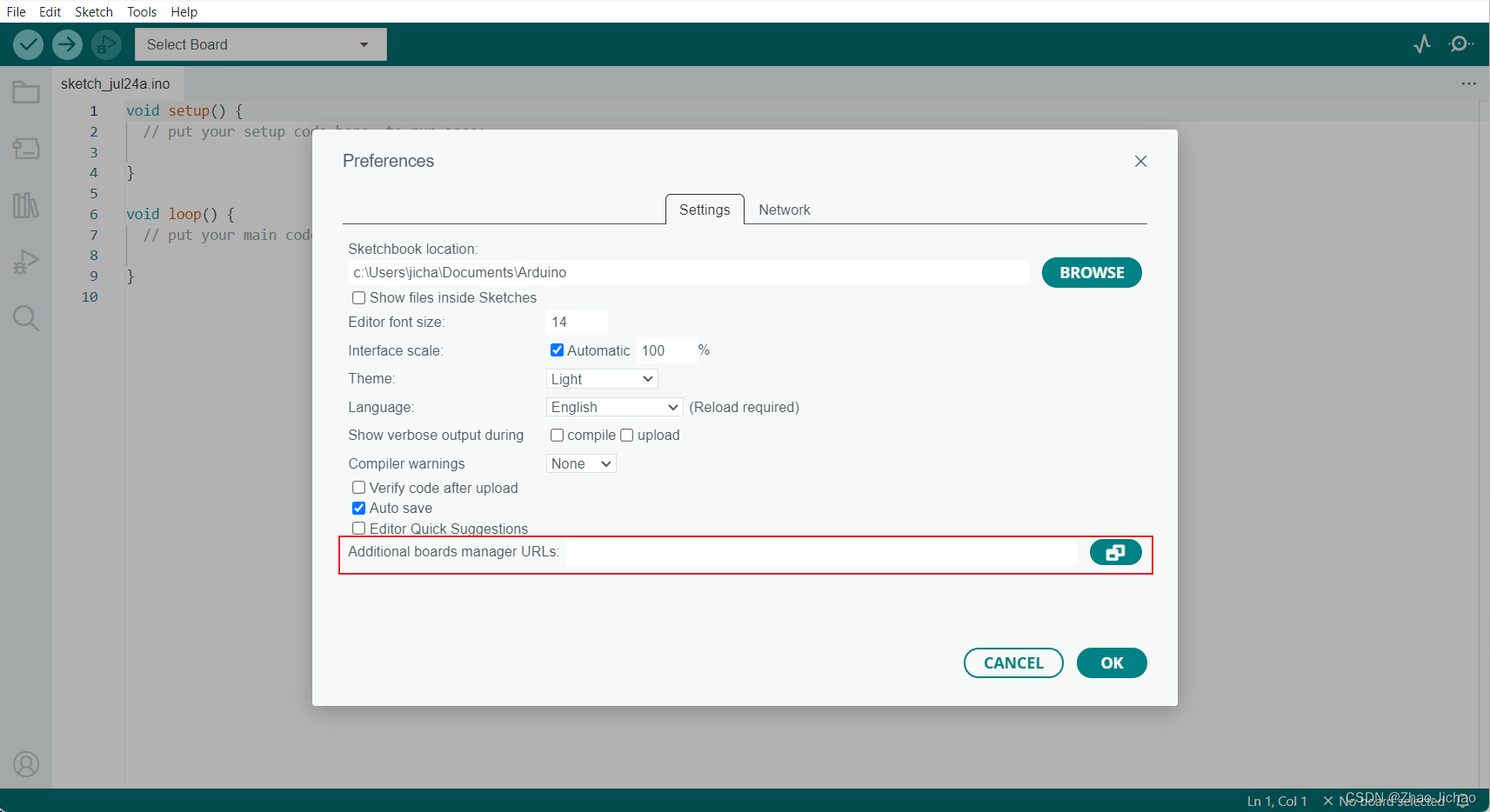Viewport: 1490px width, 812px height.
Task: Open the Serial Monitor icon
Action: pos(1460,43)
